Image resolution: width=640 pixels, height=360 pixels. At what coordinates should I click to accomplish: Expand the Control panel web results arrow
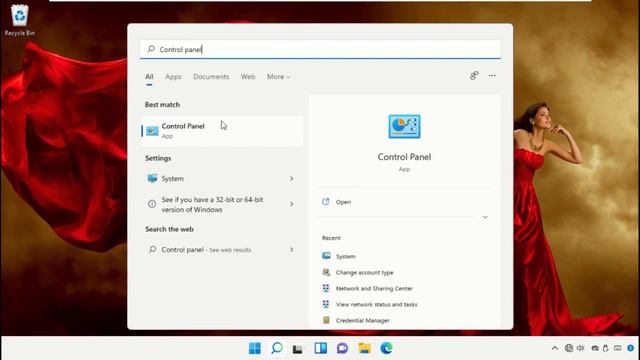[291, 249]
